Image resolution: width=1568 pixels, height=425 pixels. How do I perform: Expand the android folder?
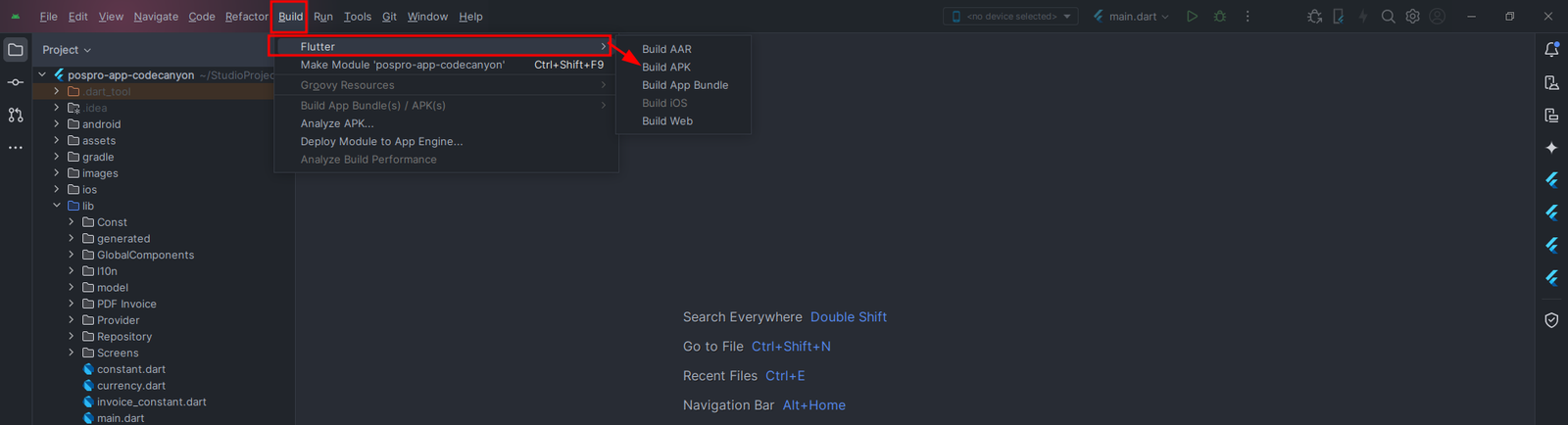(x=57, y=124)
